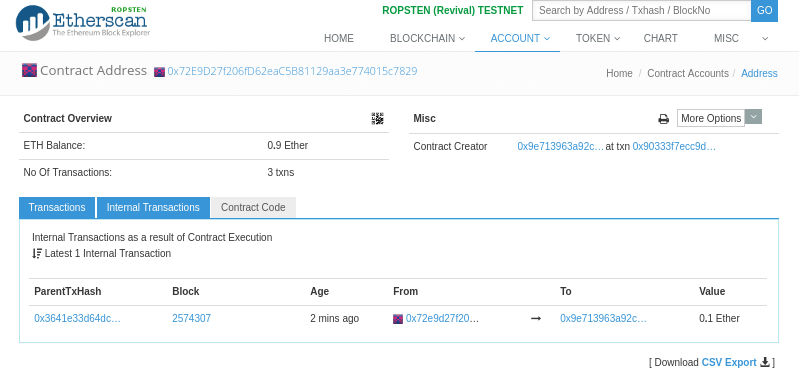Open the Contract Creator address 0x9e713963a92c...
The width and height of the screenshot is (799, 387).
561,146
